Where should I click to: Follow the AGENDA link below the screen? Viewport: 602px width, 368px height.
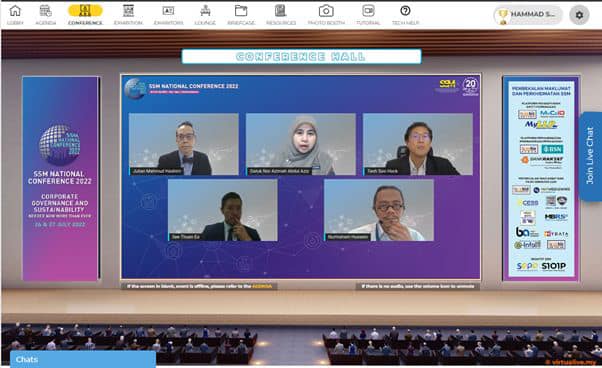[262, 286]
